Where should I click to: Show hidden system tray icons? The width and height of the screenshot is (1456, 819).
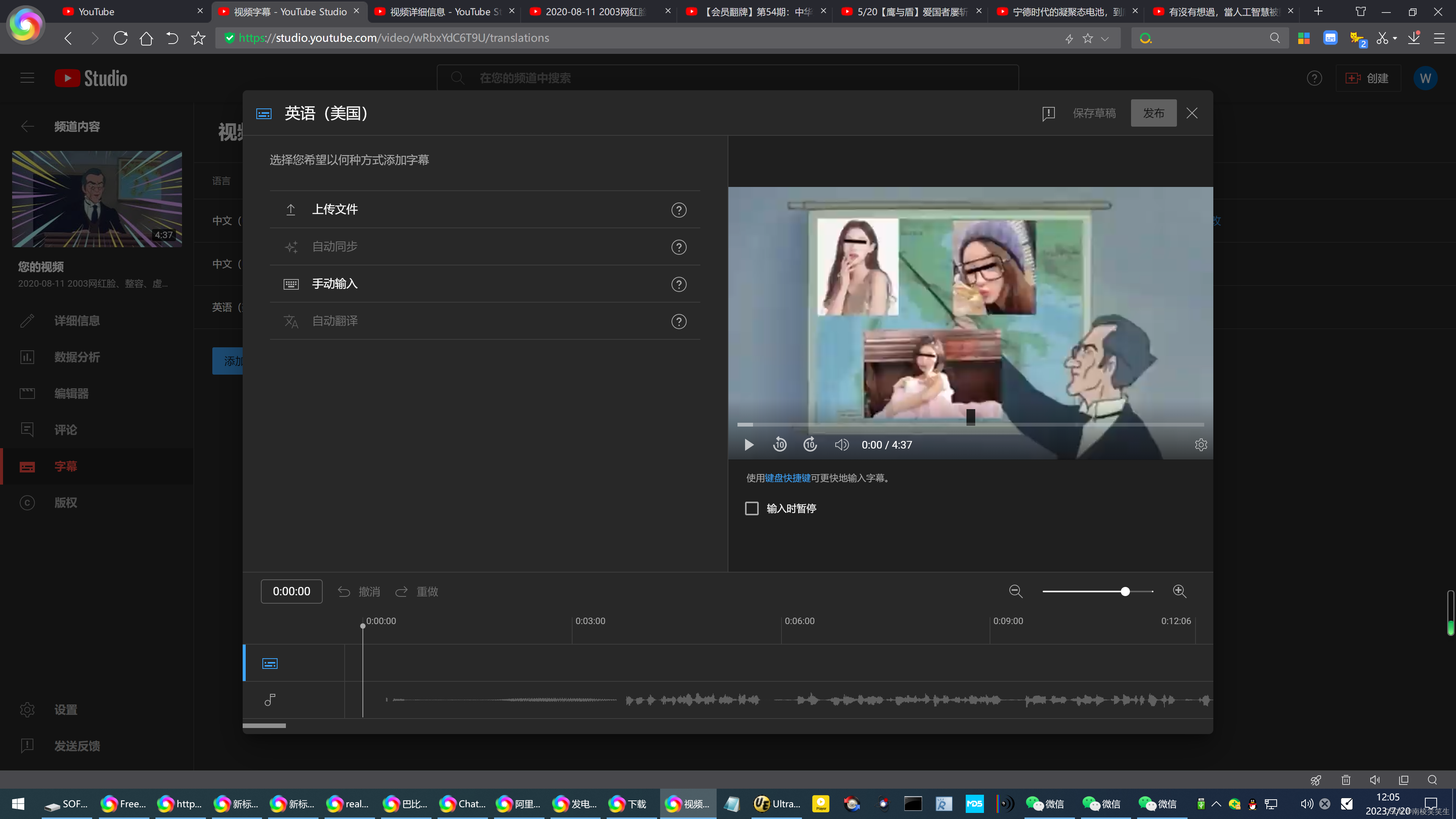click(x=1216, y=804)
